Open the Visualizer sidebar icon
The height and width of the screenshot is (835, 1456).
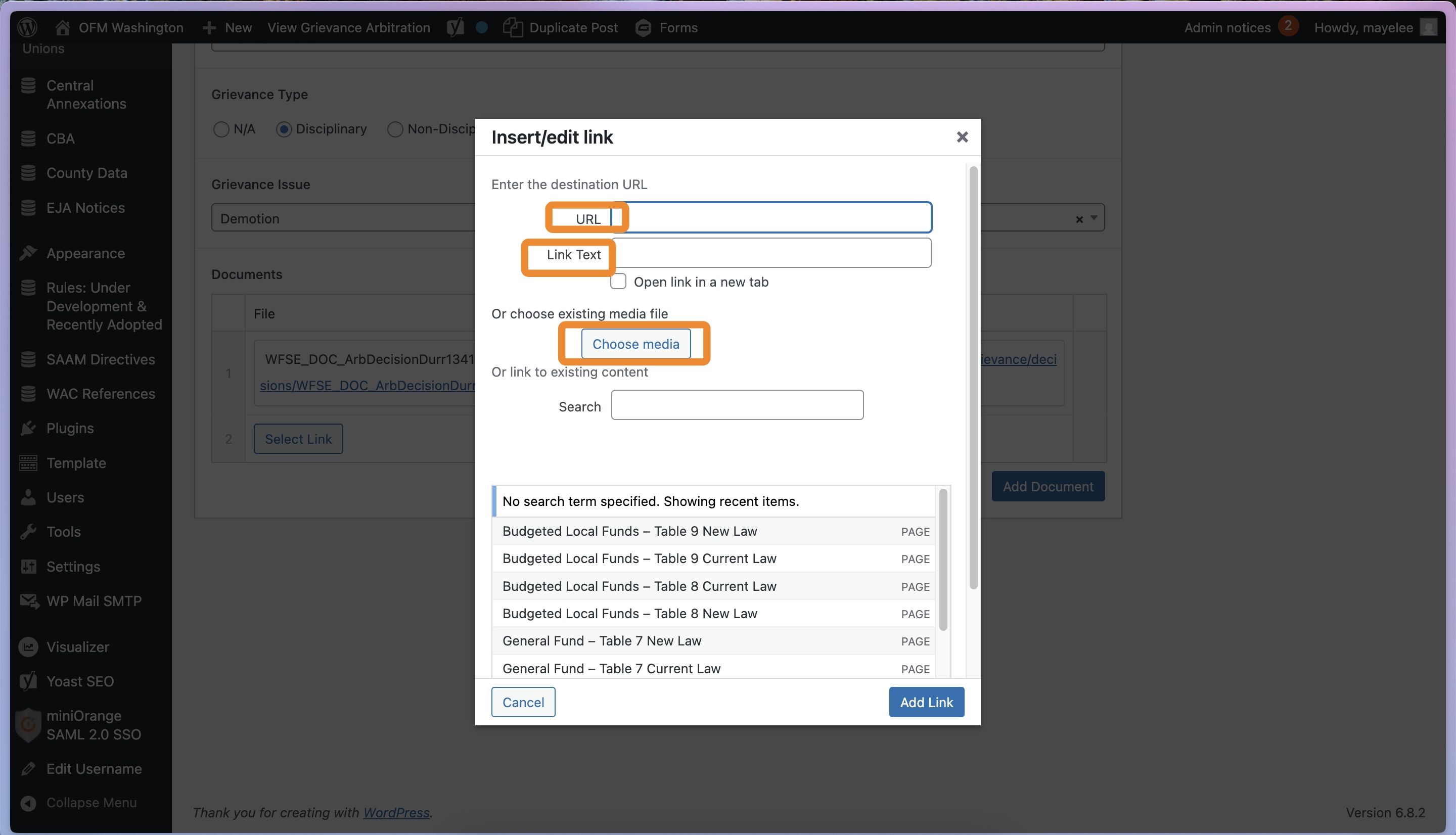(28, 646)
